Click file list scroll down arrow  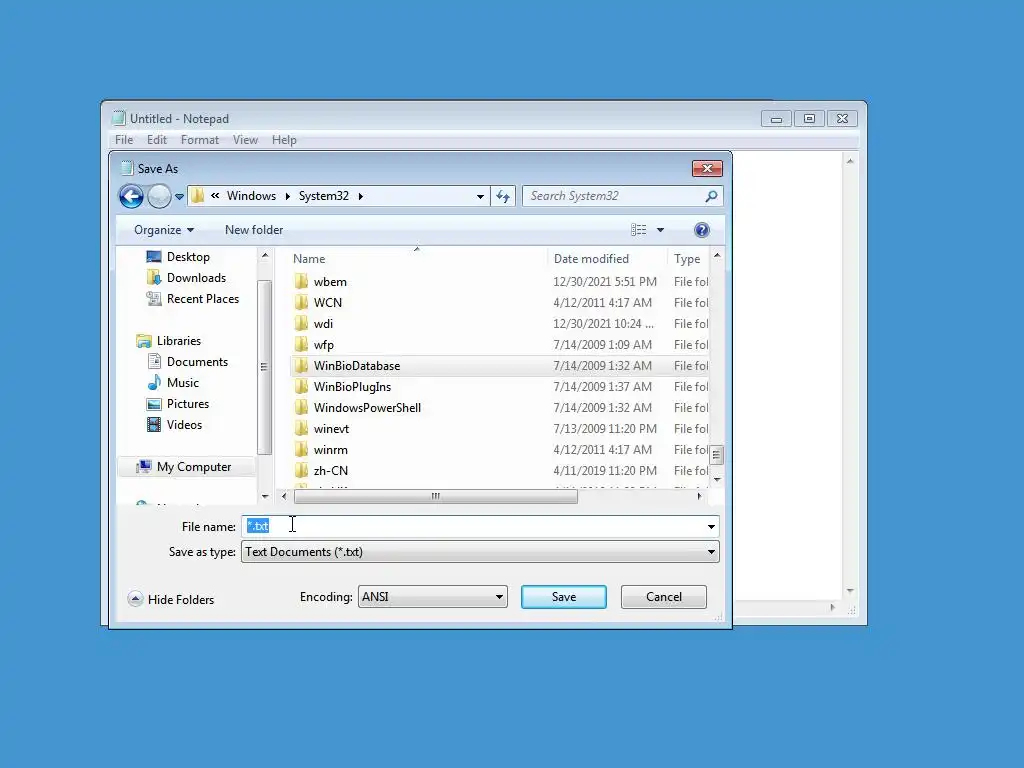[x=717, y=479]
